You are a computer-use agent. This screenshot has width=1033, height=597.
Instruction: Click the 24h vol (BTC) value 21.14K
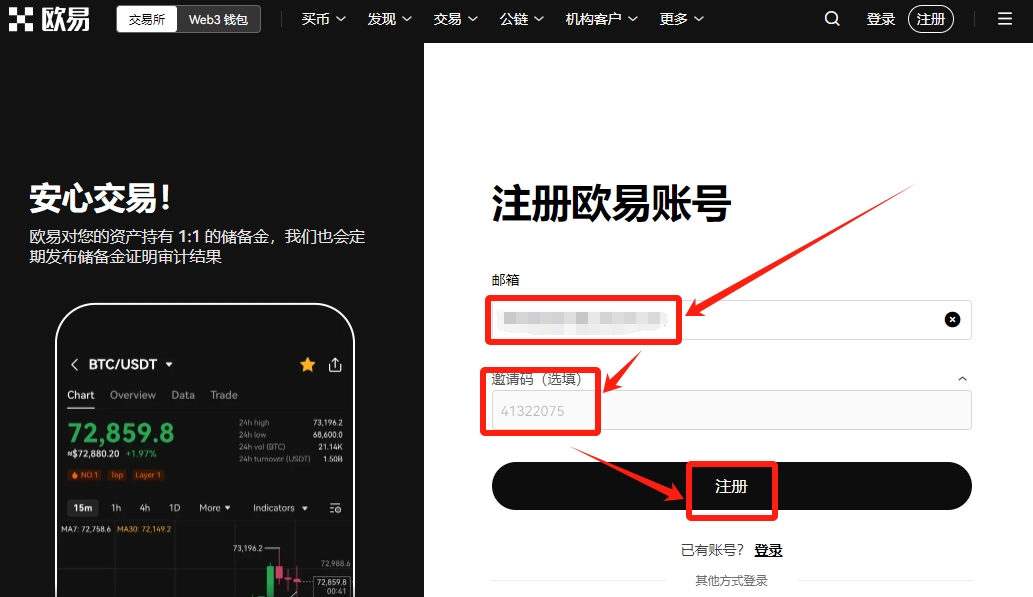coord(330,447)
